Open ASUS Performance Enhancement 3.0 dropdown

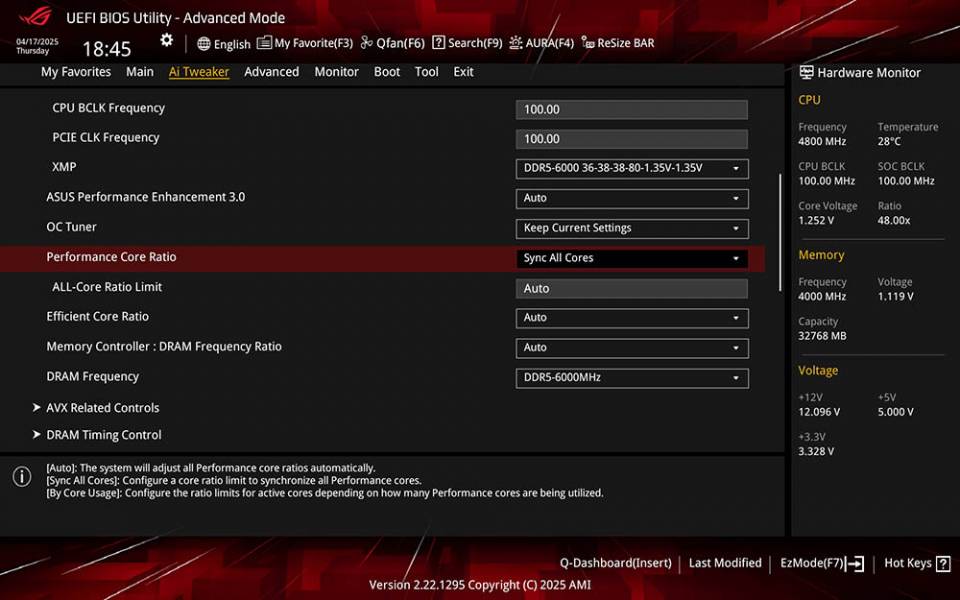click(632, 198)
